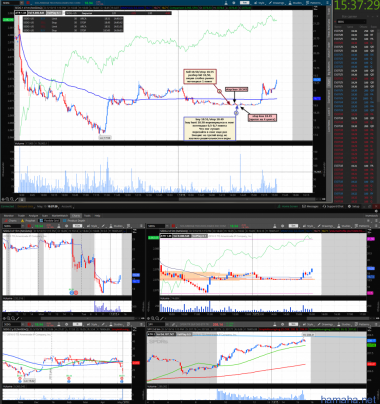Switch to the MarketWatch tab
This screenshot has height=404, width=380.
(60, 216)
